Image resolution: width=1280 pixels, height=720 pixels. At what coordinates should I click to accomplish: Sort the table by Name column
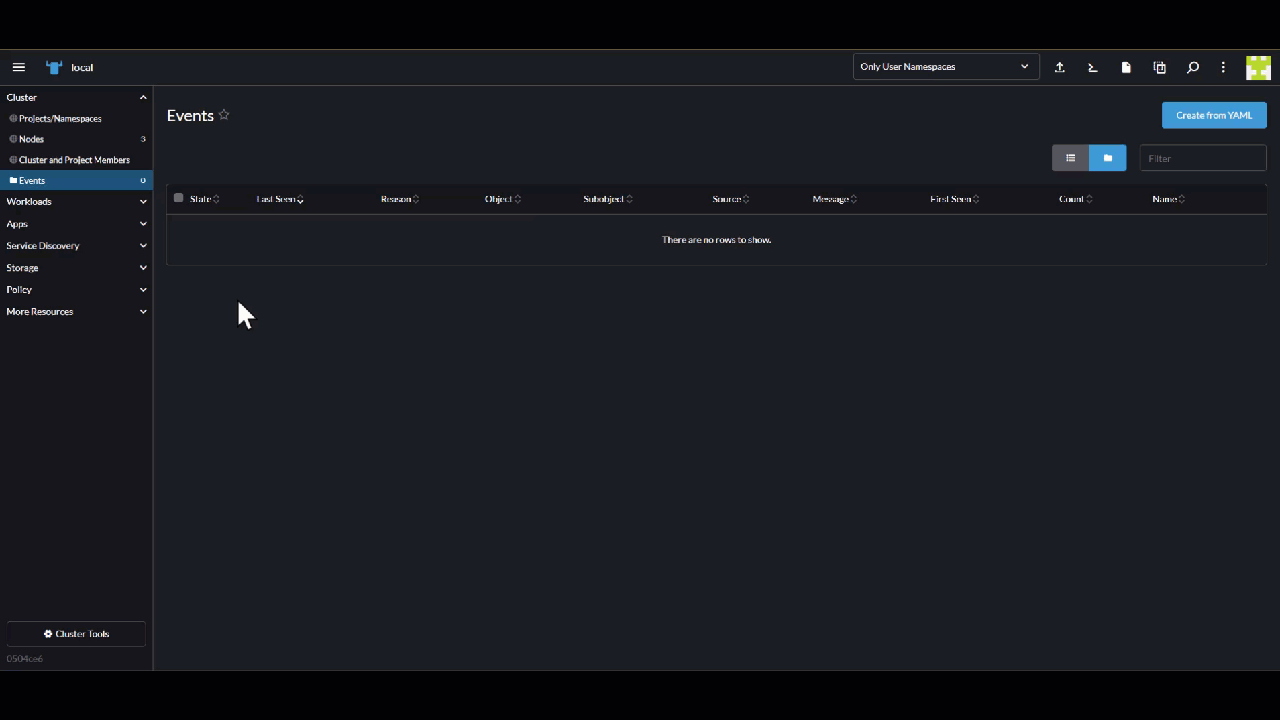pyautogui.click(x=1169, y=199)
